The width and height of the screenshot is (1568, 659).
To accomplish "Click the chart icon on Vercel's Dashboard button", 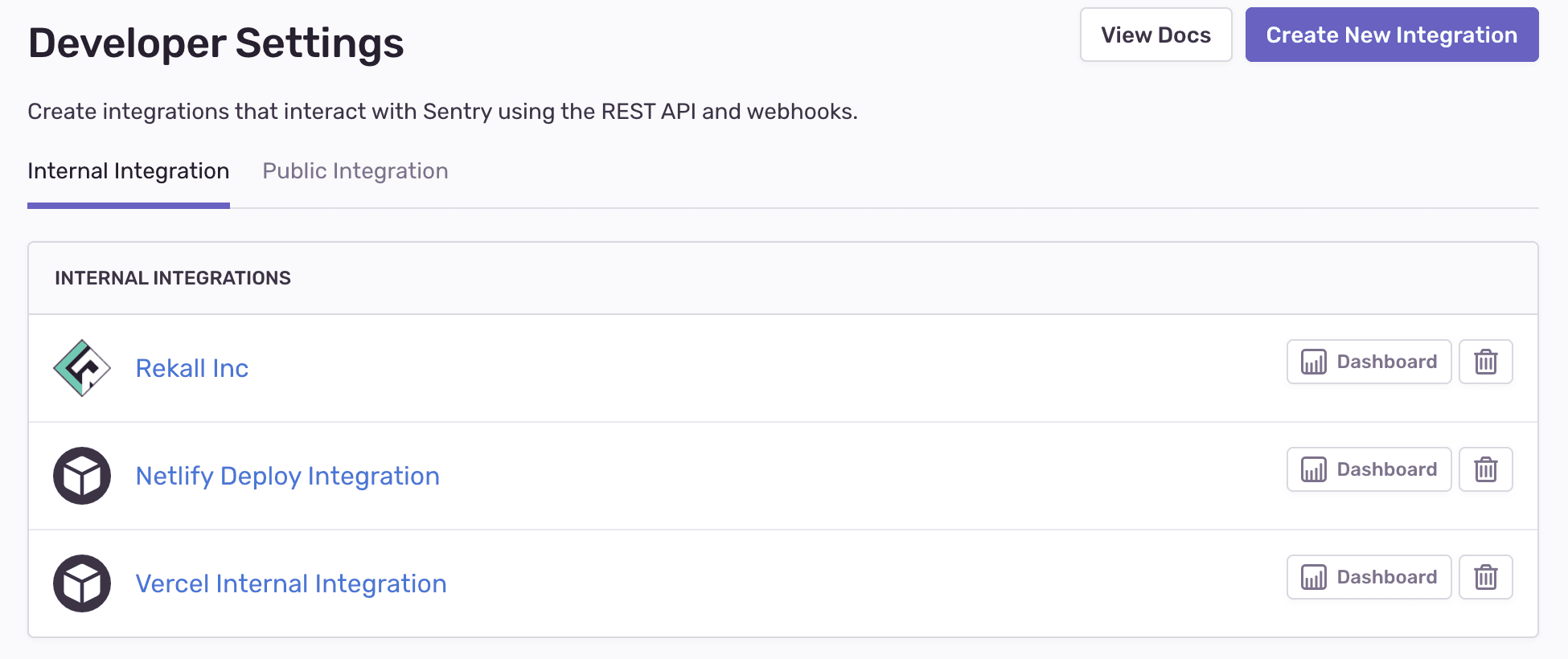I will pyautogui.click(x=1313, y=576).
